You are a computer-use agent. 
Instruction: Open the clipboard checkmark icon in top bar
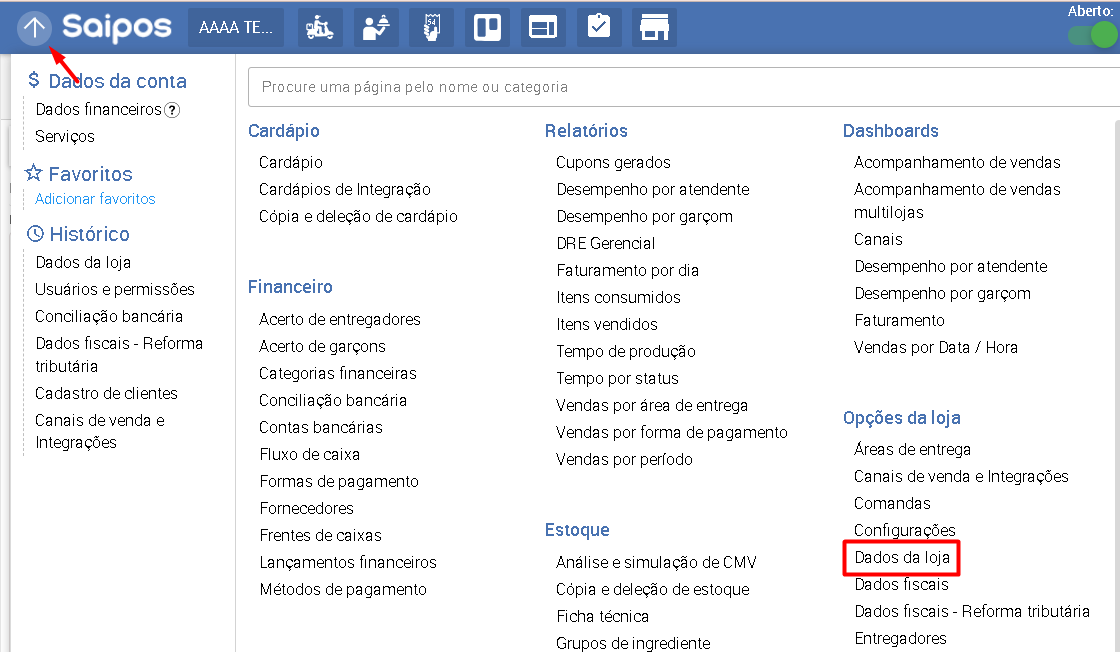coord(599,28)
